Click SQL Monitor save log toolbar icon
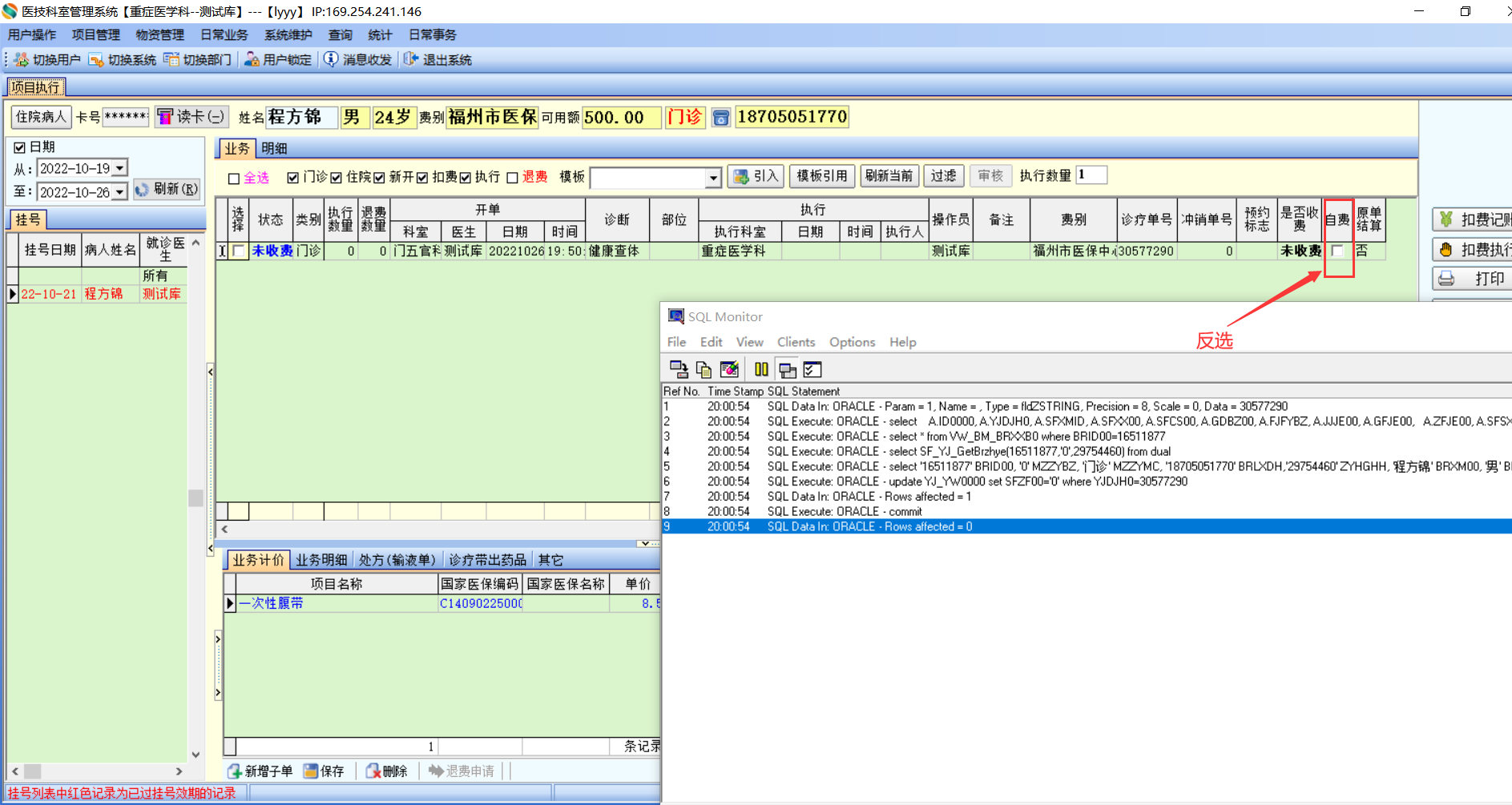The width and height of the screenshot is (1512, 805). coord(679,369)
